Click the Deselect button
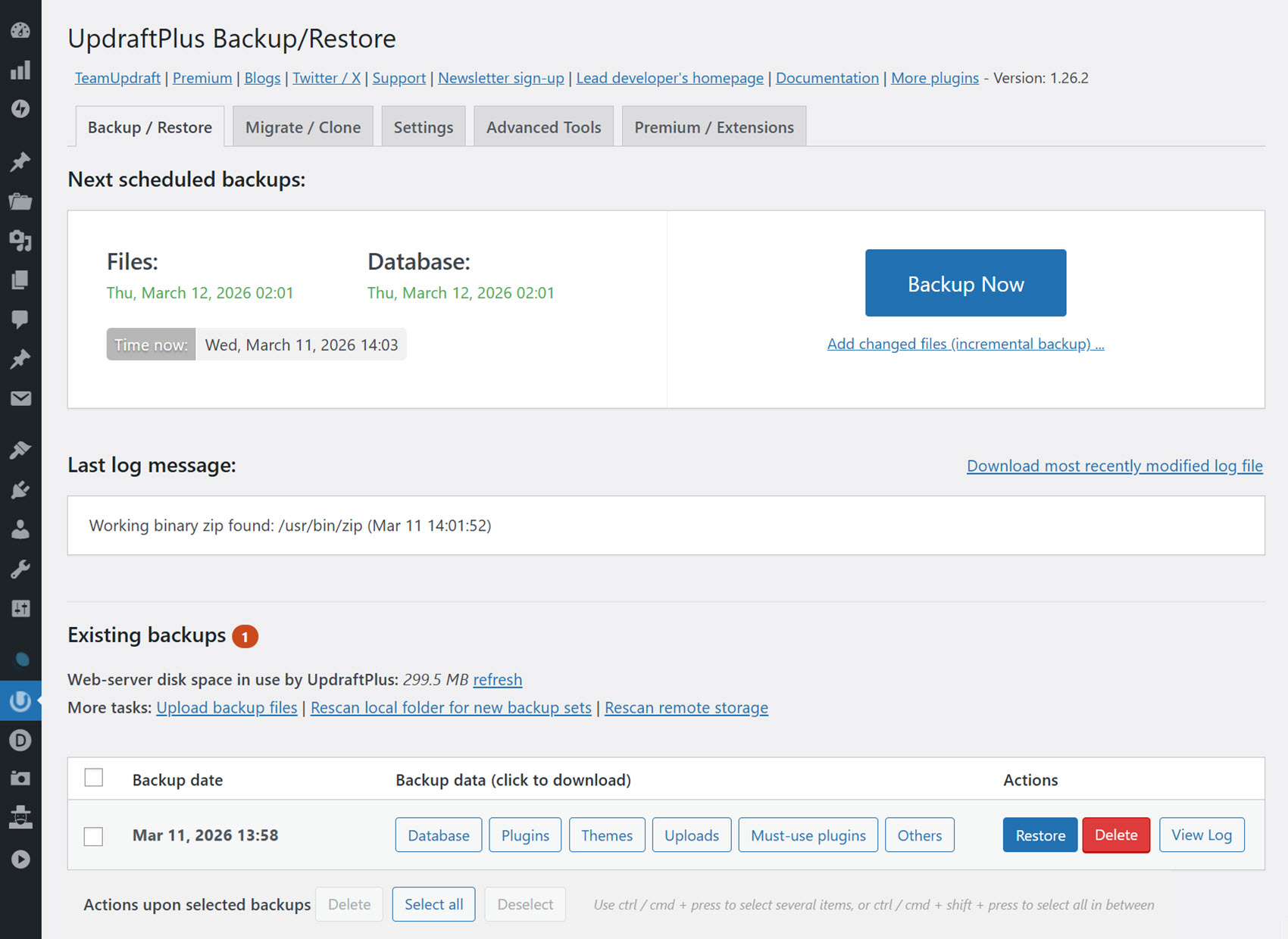This screenshot has height=939, width=1288. (x=525, y=904)
